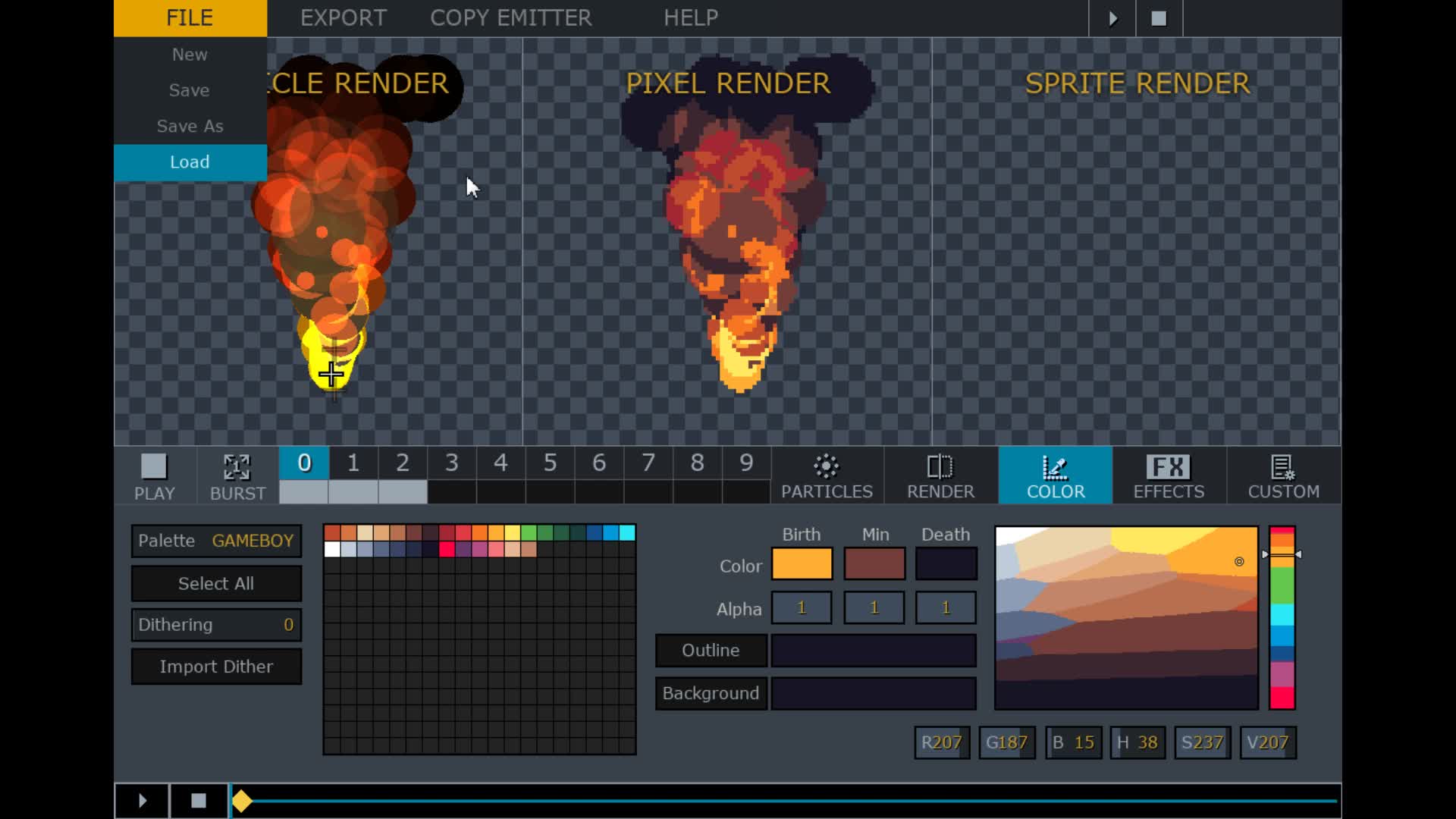Viewport: 1456px width, 819px height.
Task: Click the Import Dither button
Action: click(216, 667)
